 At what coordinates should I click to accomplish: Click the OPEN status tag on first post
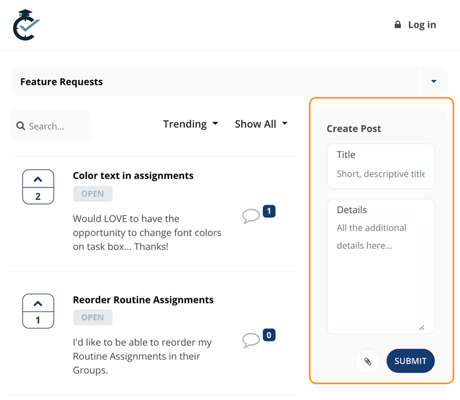[93, 194]
